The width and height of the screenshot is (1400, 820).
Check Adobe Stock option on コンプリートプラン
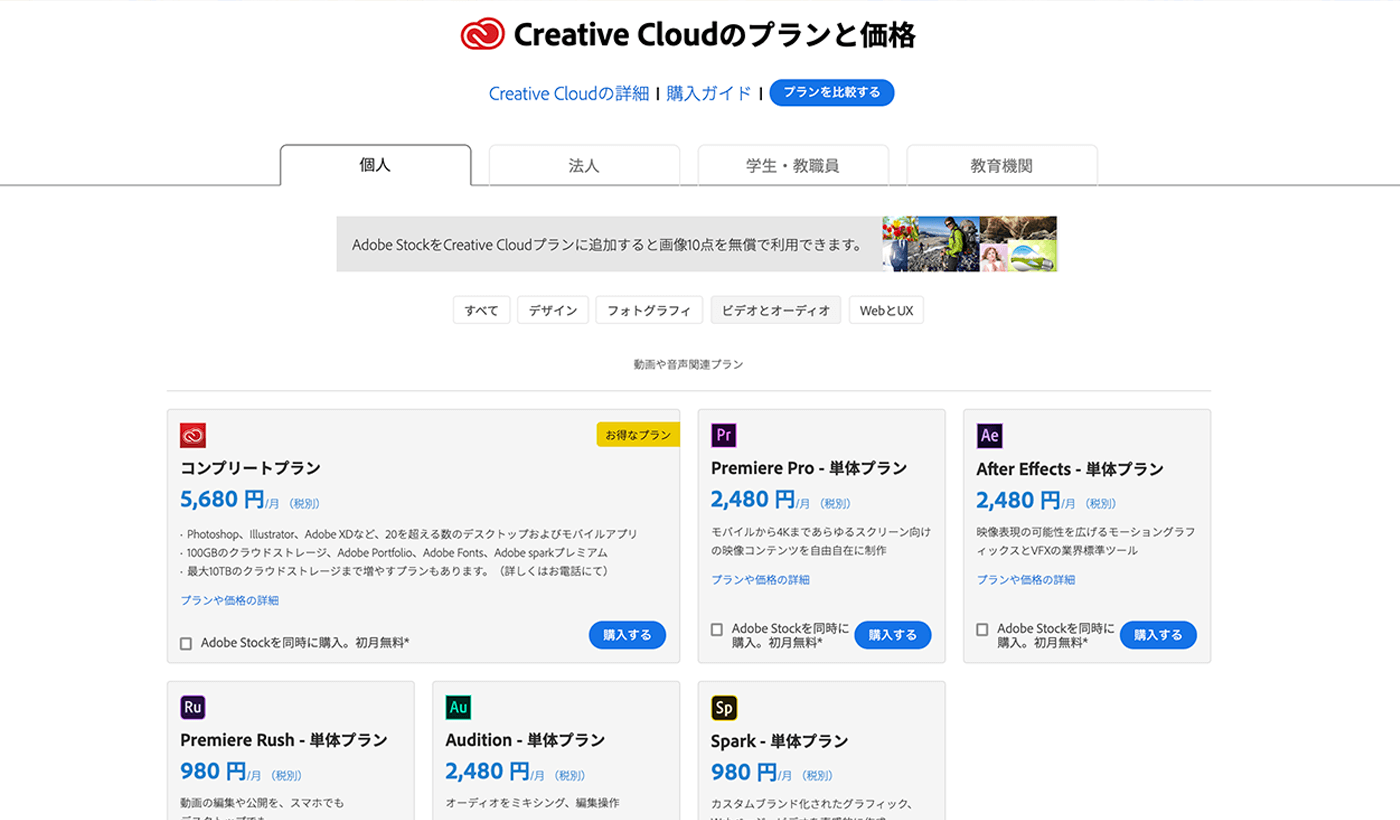[186, 643]
